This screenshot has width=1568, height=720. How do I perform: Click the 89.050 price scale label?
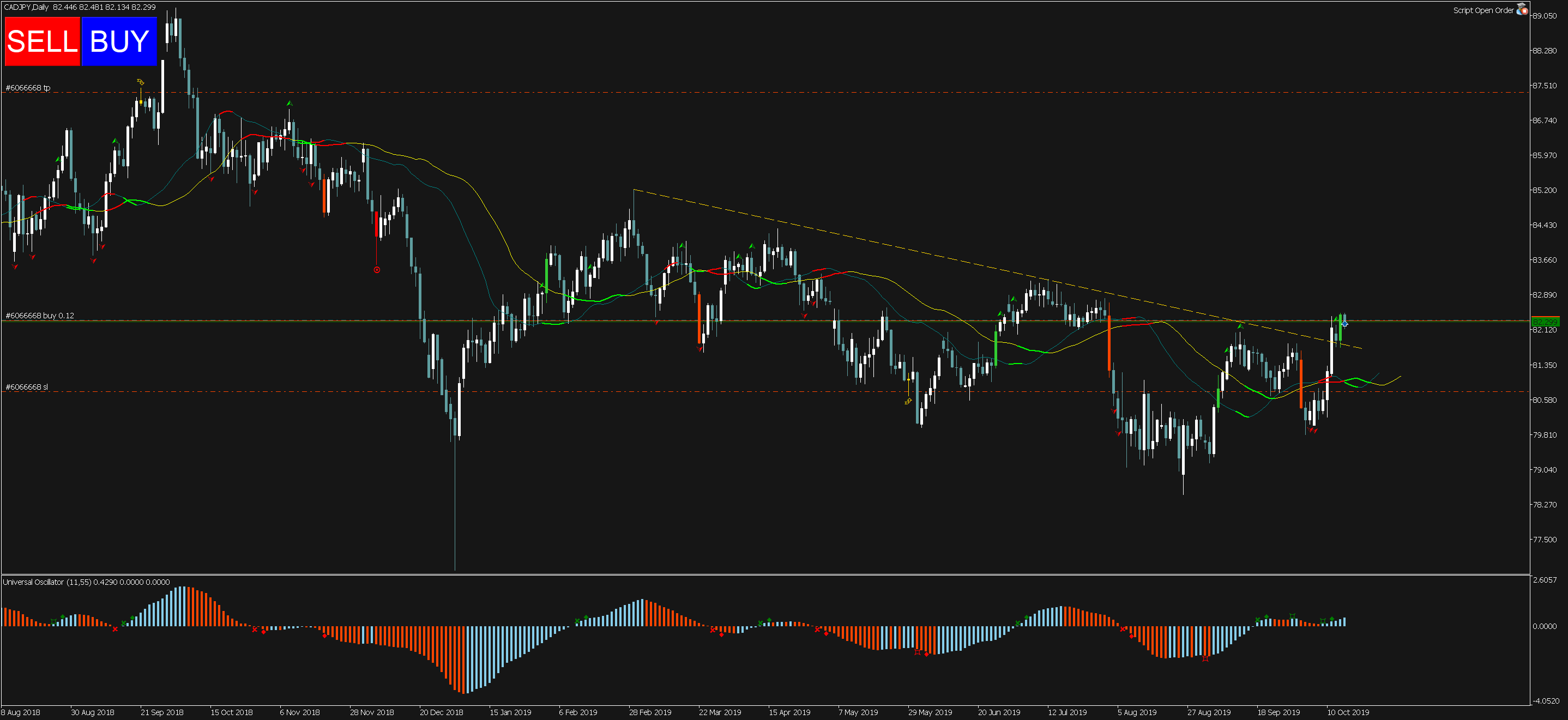tap(1544, 16)
